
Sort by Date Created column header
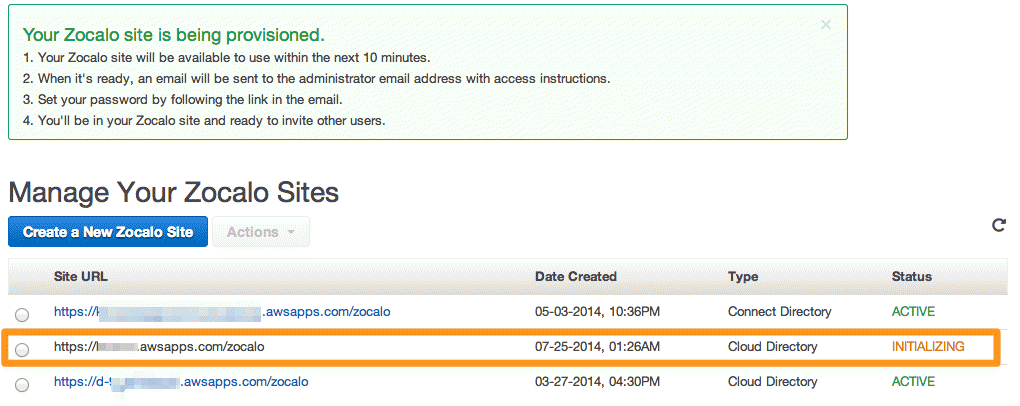(576, 277)
